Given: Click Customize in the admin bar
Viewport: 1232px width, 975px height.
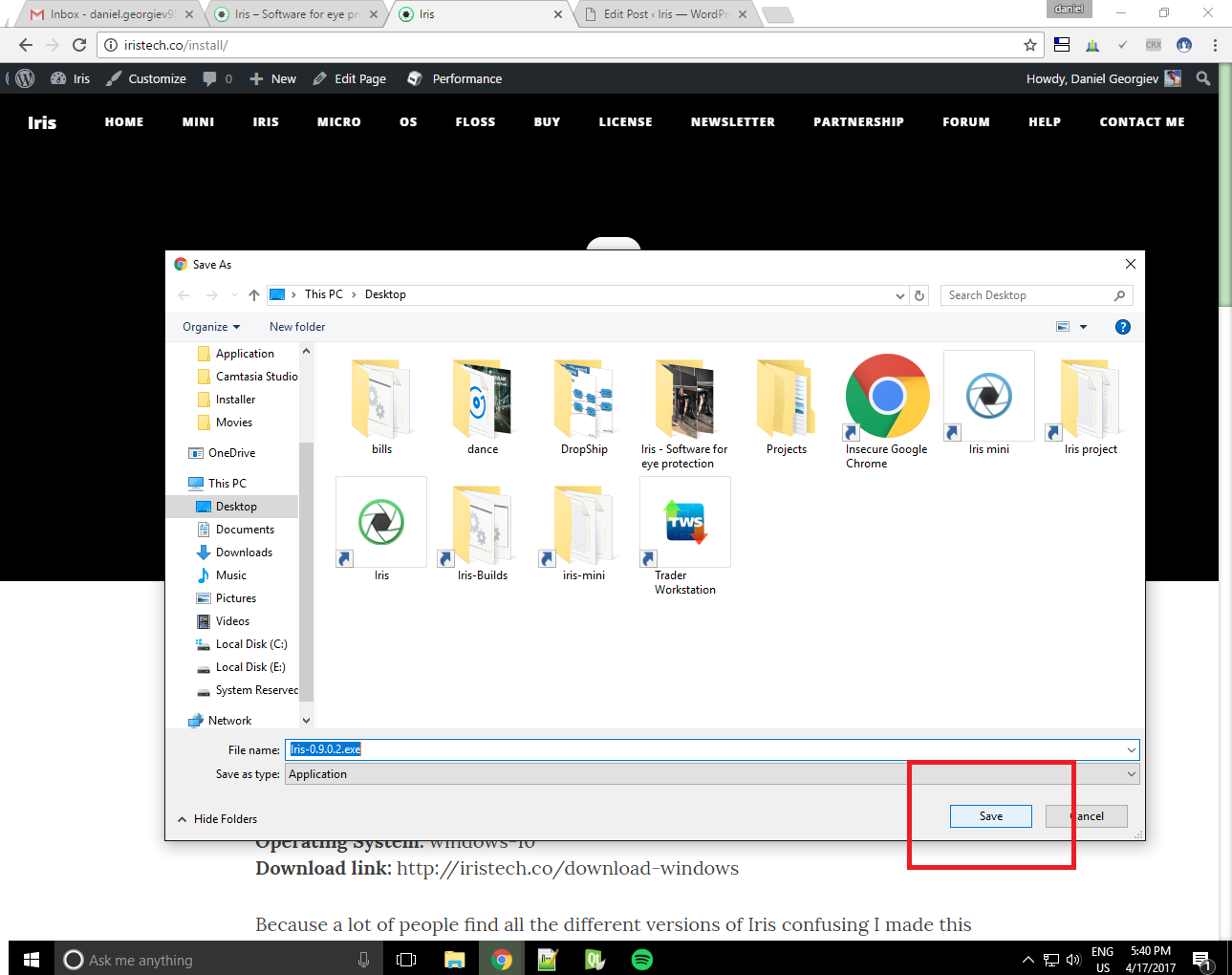Looking at the screenshot, I should pyautogui.click(x=146, y=78).
